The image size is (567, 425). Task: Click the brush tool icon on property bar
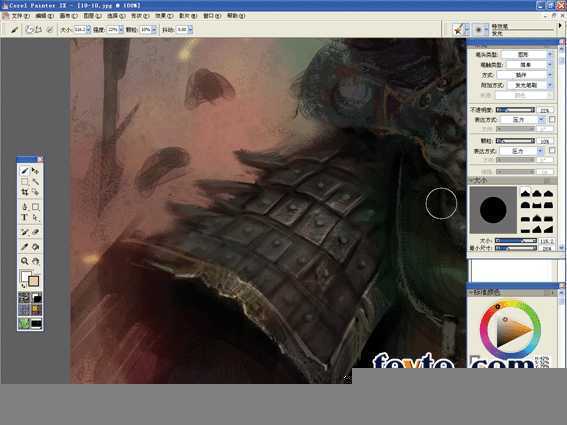(x=14, y=30)
